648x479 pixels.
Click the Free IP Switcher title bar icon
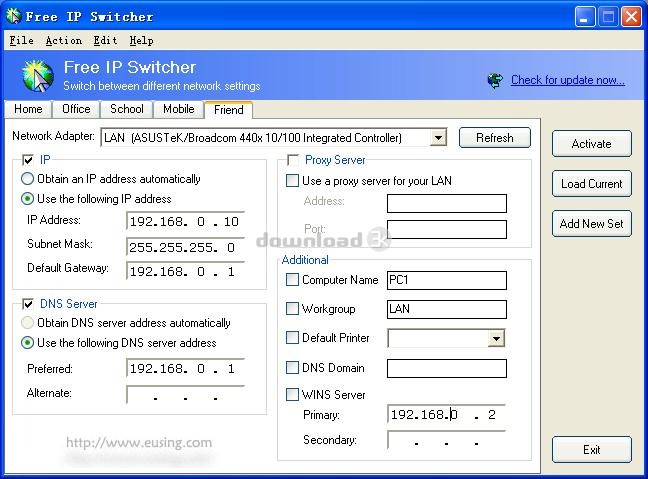(x=14, y=17)
